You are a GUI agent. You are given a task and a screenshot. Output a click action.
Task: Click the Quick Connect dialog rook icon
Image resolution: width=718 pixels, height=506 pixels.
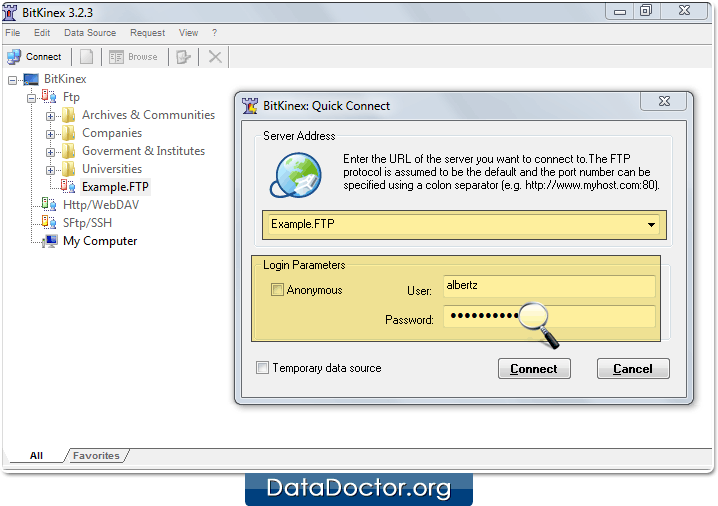point(250,106)
